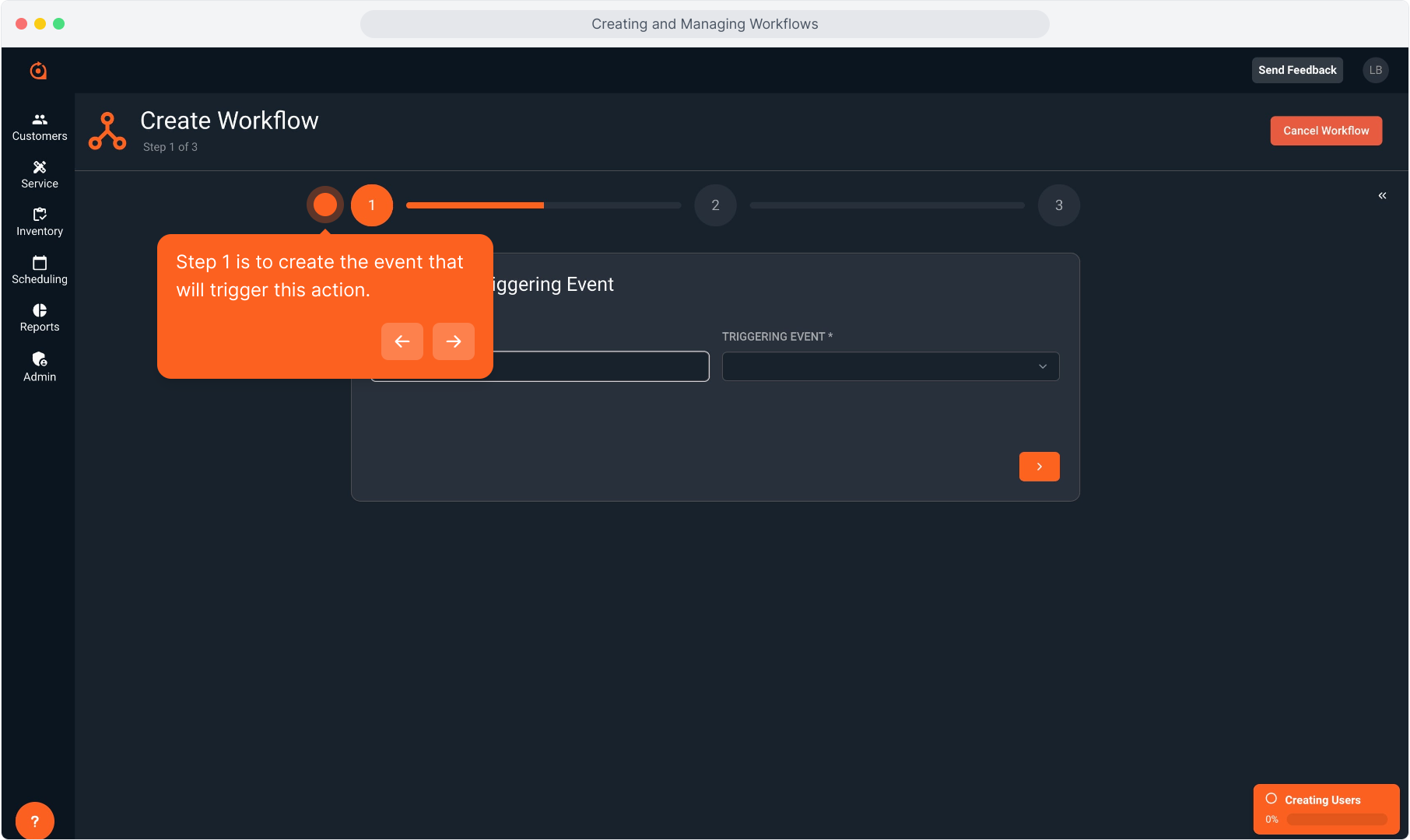Click the tour hotspot beacon dot
This screenshot has height=840, width=1410.
(325, 205)
